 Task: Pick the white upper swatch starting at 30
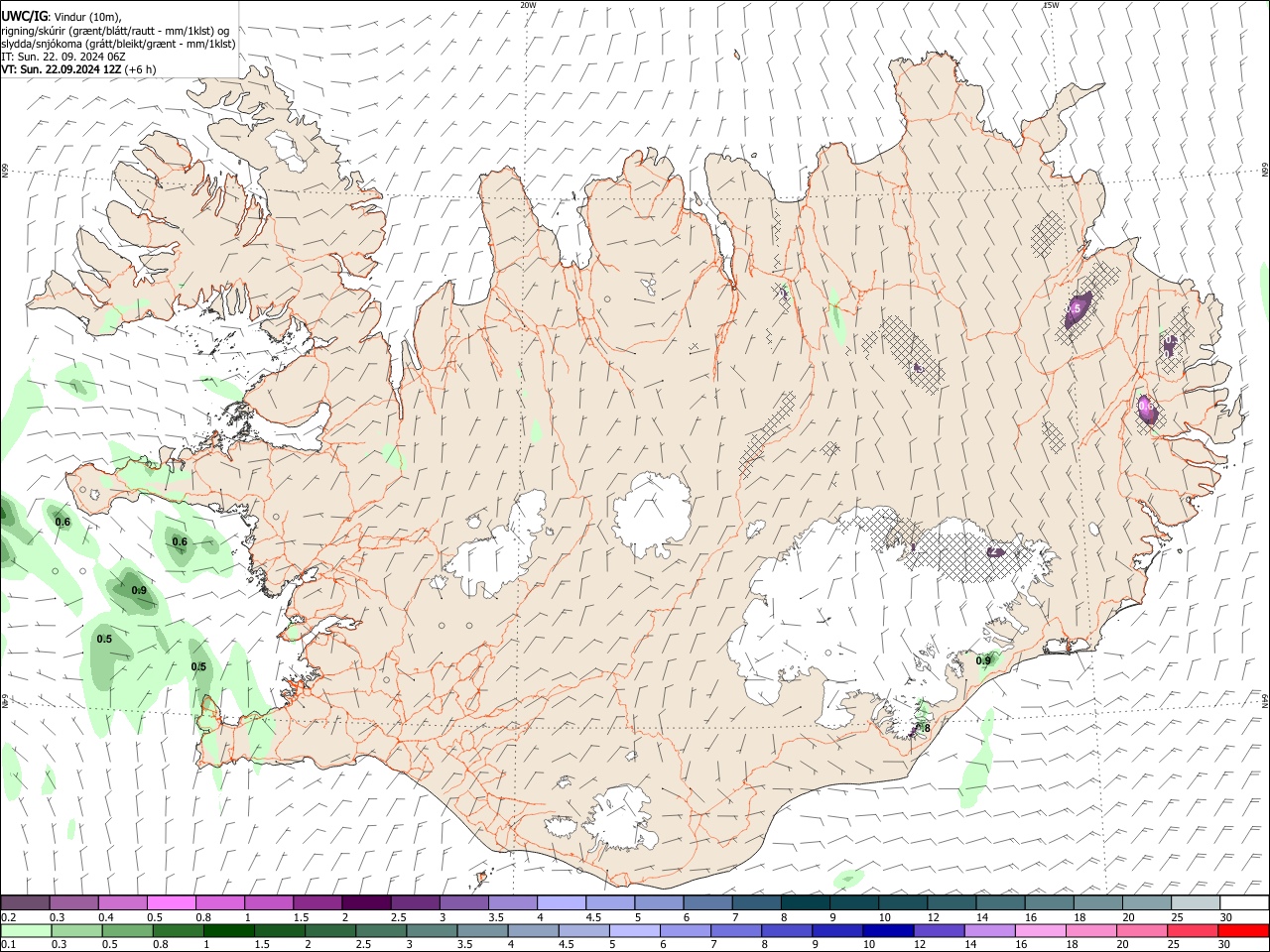coord(1244,903)
